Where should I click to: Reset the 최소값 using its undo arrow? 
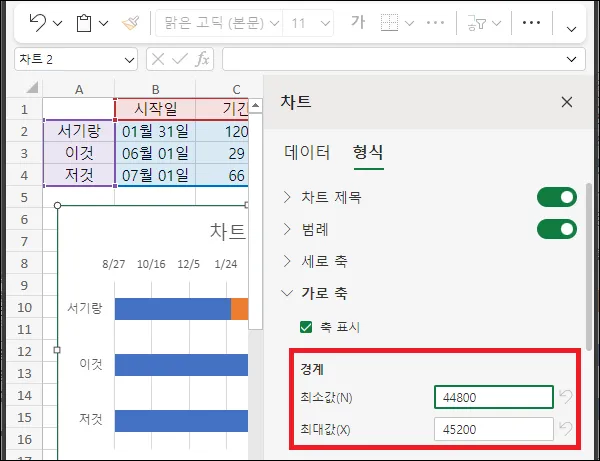click(566, 396)
